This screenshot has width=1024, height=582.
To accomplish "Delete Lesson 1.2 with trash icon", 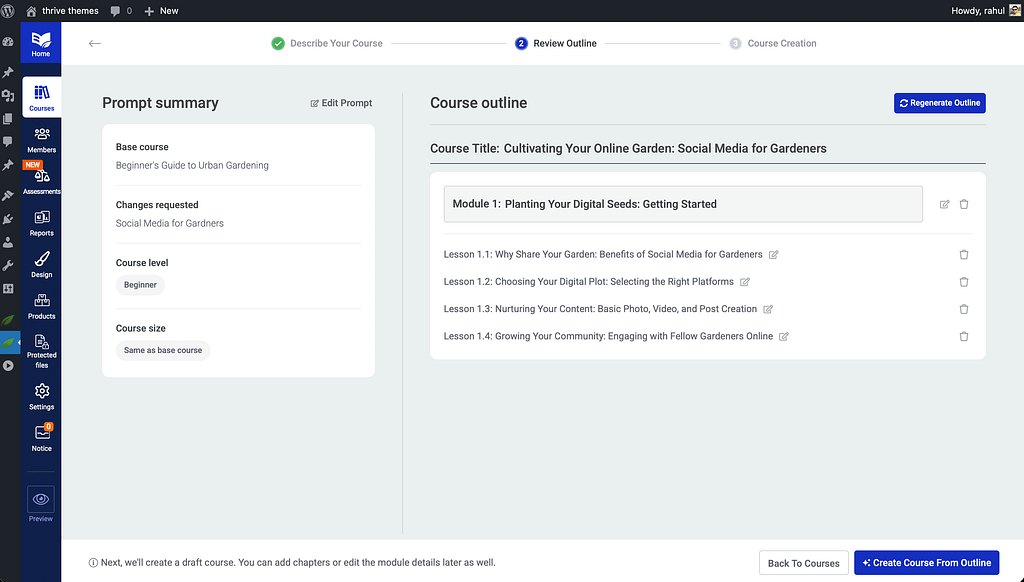I will pyautogui.click(x=964, y=282).
